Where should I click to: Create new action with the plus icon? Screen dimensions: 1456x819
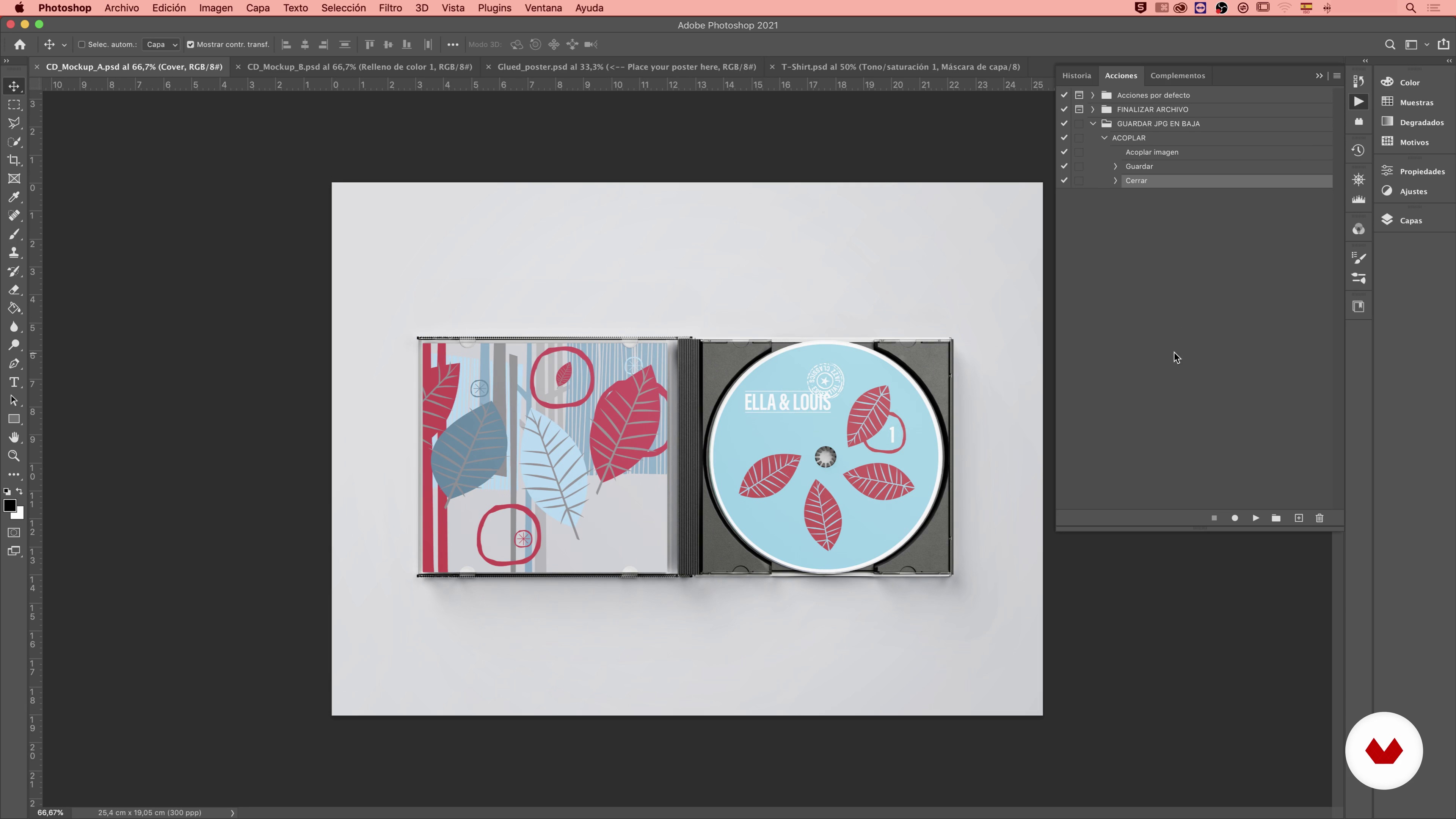pos(1299,518)
